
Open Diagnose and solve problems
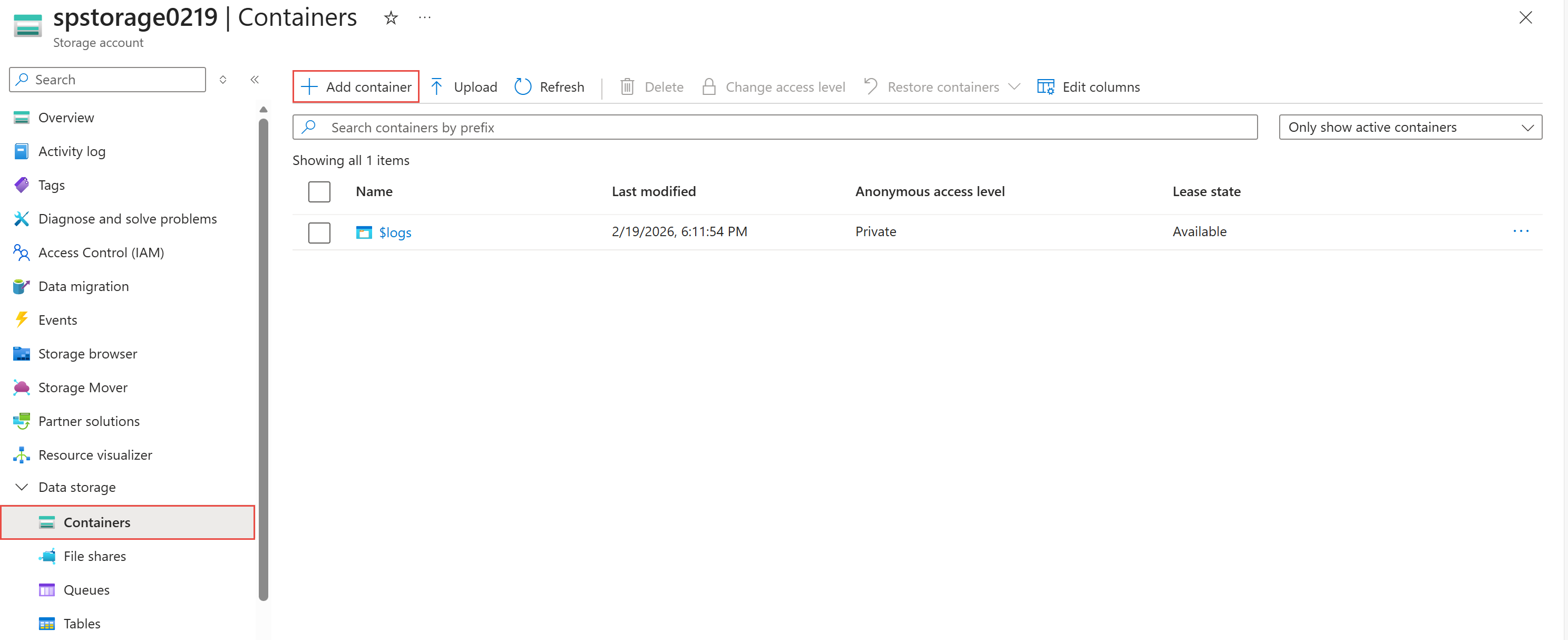pos(127,219)
